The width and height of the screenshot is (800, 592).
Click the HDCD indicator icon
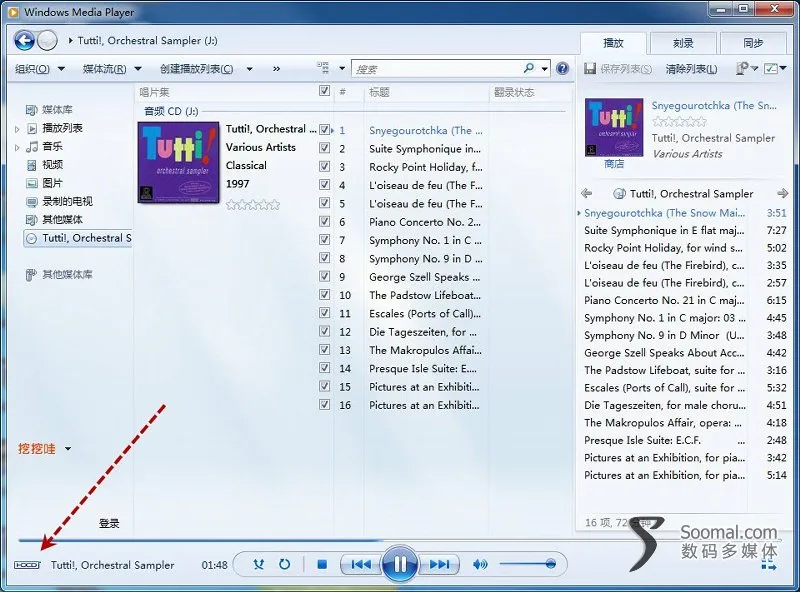tap(27, 565)
